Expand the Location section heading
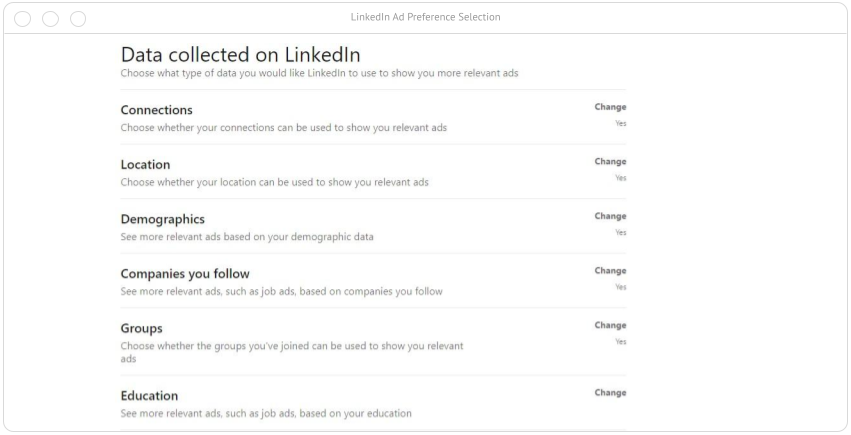Image resolution: width=851 pixels, height=435 pixels. click(x=145, y=164)
